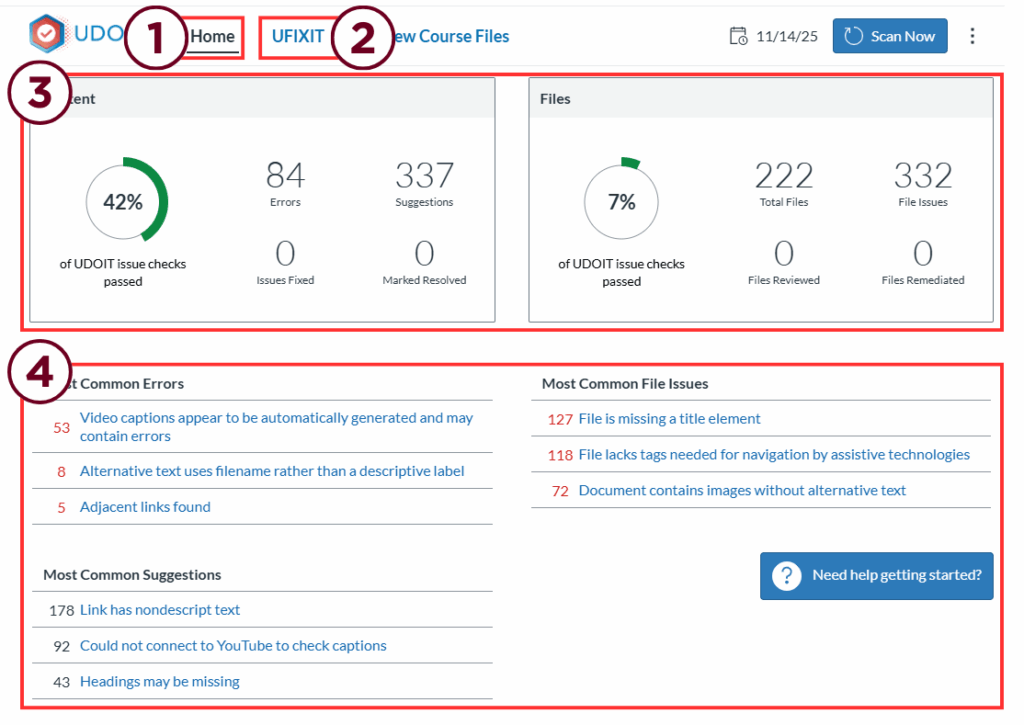The image size is (1024, 725).
Task: Open Alternative text uses filename error link
Action: (x=272, y=471)
